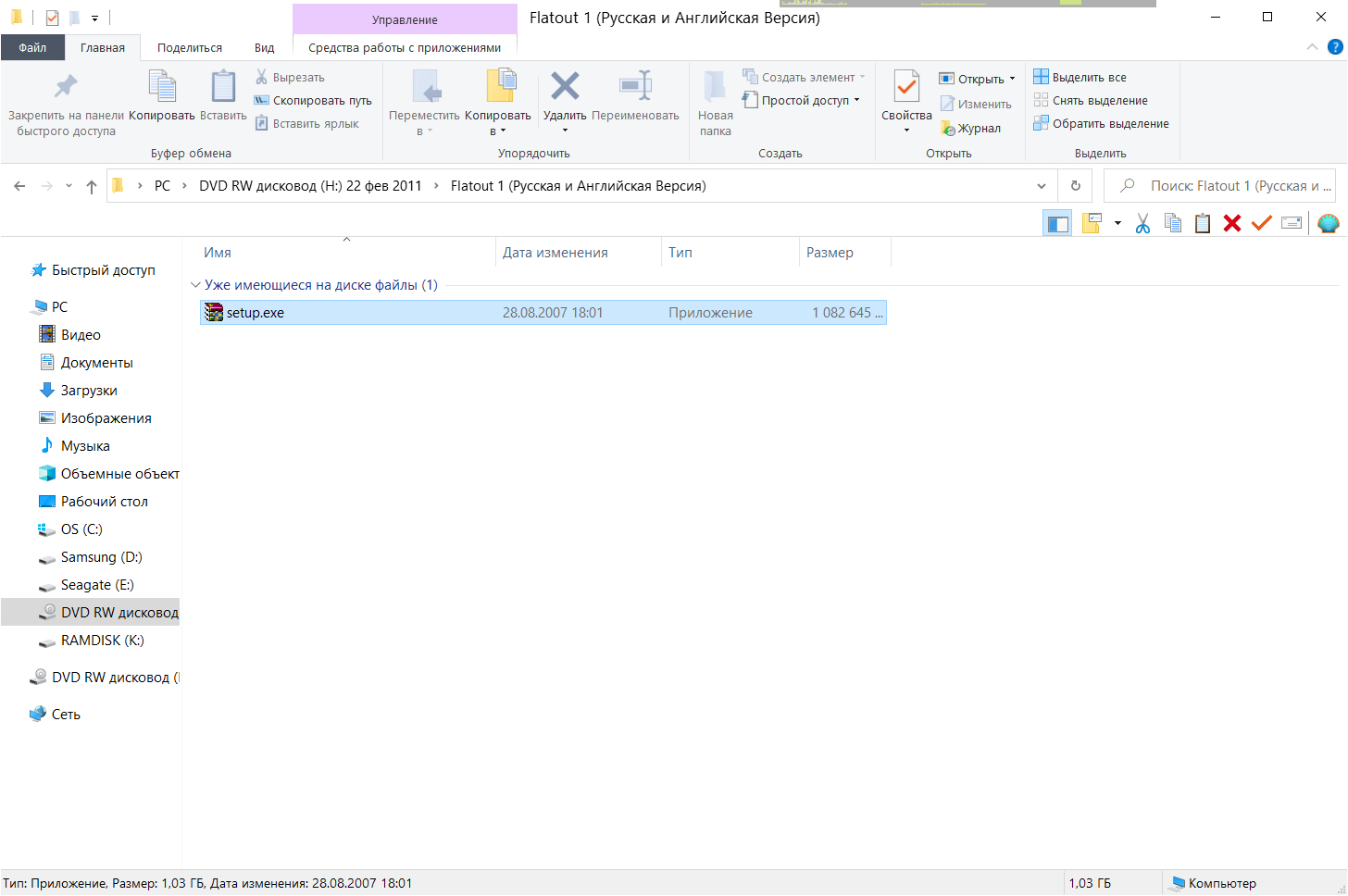Expand the arrow next to Открыть
This screenshot has width=1348, height=896.
tap(1012, 79)
